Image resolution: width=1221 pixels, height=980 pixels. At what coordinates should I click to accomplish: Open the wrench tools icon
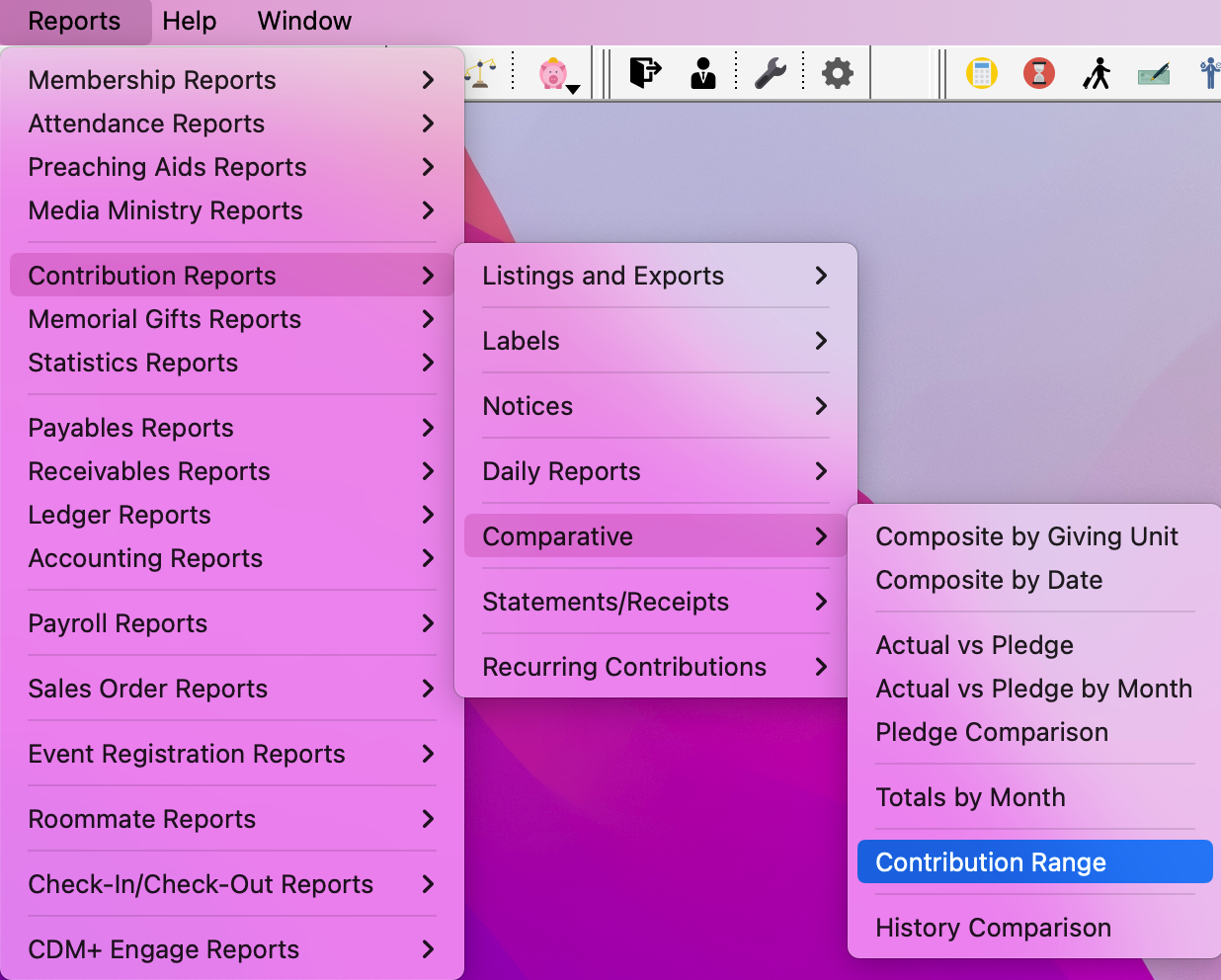[771, 73]
